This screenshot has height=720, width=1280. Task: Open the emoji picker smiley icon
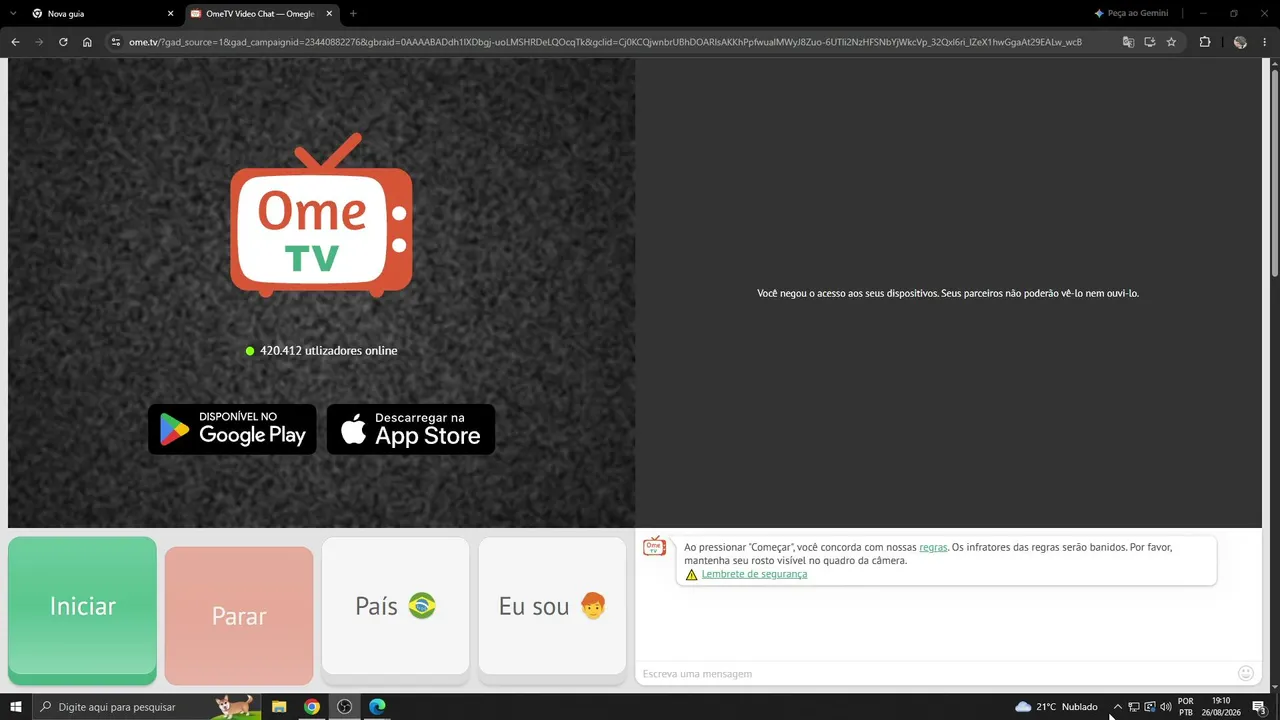(x=1246, y=673)
